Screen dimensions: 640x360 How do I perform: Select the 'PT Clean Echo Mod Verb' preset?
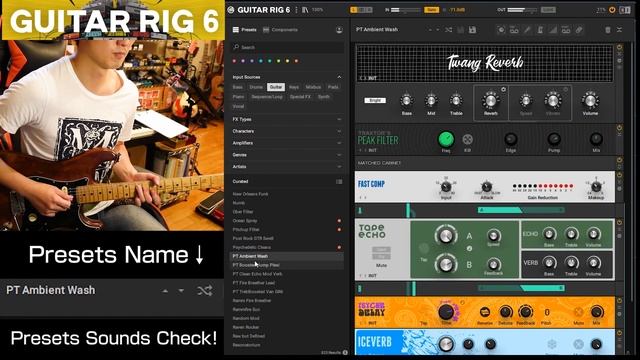pos(257,274)
